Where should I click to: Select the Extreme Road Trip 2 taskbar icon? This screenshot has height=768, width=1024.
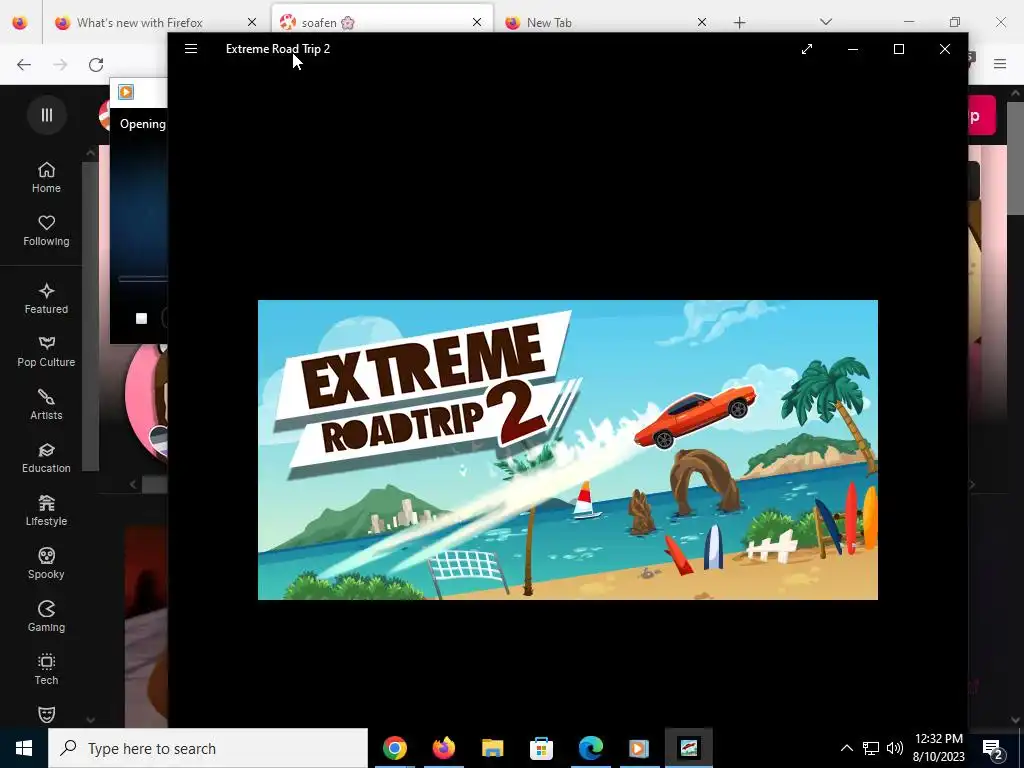point(689,748)
